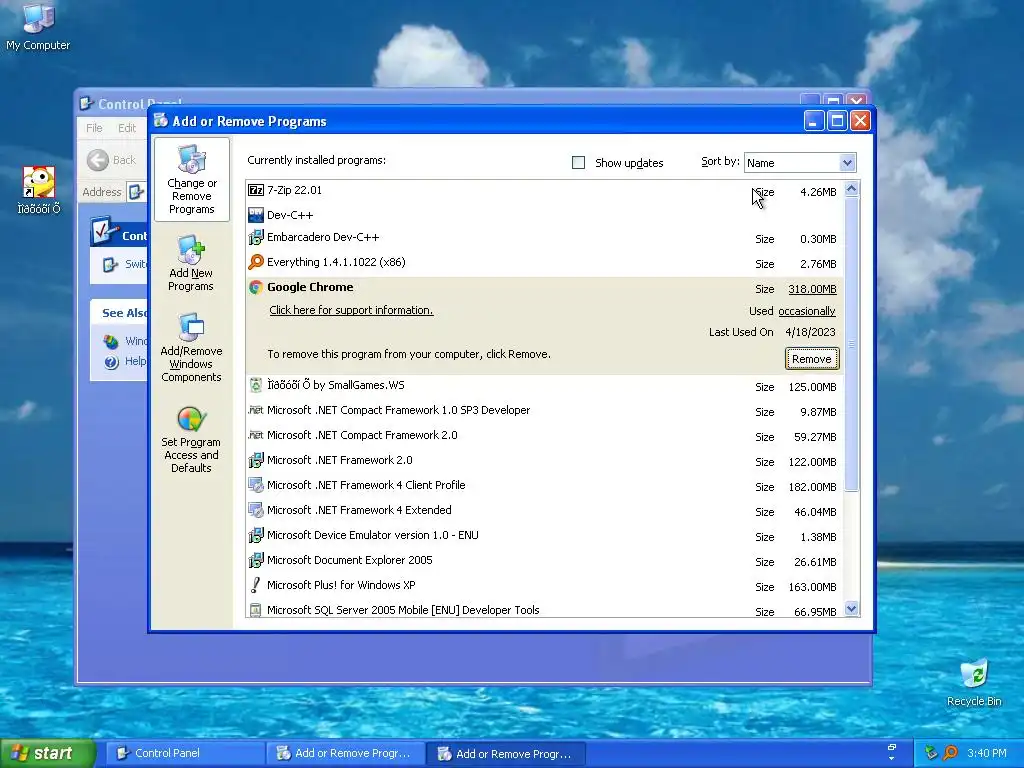Screen dimensions: 1024x768
Task: Click .NET Framework 4 Client Profile icon
Action: pyautogui.click(x=256, y=485)
